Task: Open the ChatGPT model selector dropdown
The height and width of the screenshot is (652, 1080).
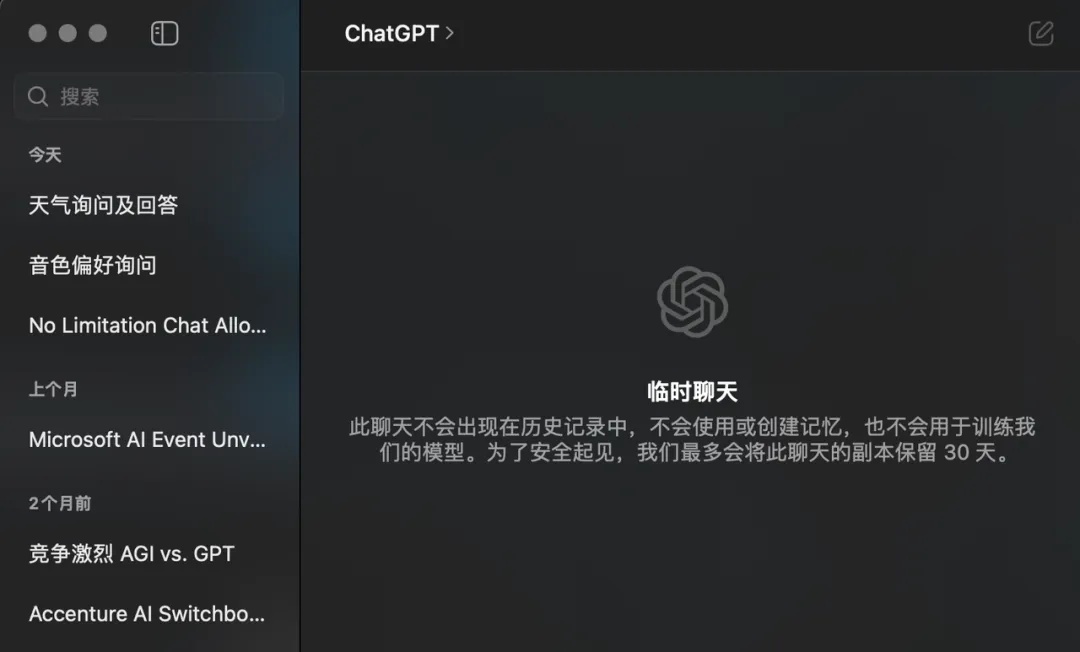Action: coord(399,33)
